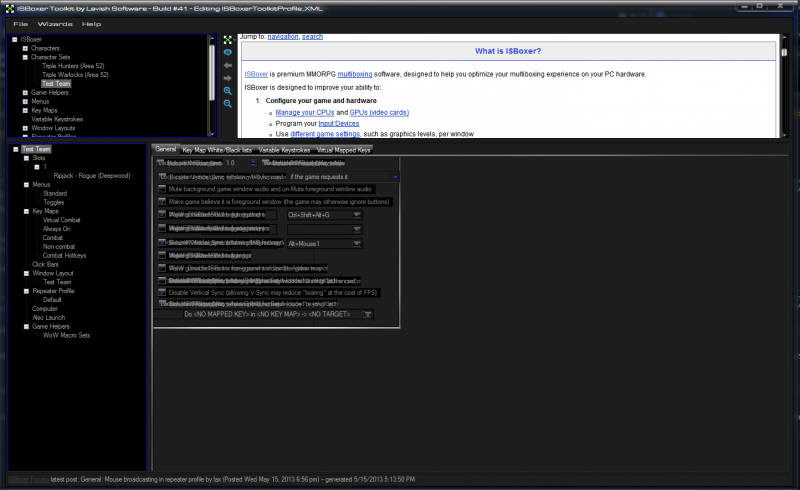
Task: Open the Help menu
Action: 91,24
